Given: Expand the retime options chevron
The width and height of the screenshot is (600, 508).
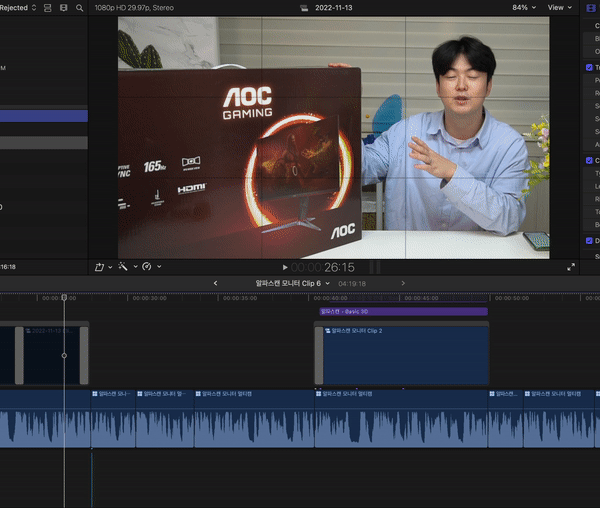Looking at the screenshot, I should (x=159, y=267).
